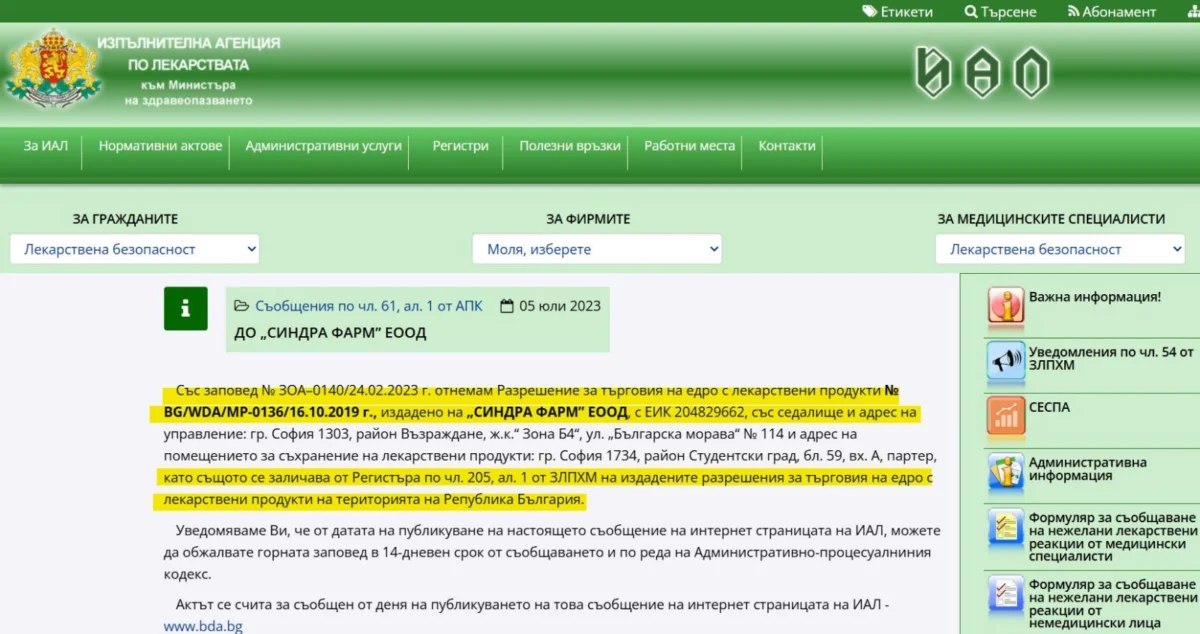This screenshot has width=1200, height=634.
Task: Open form link for немедицински лица reactions
Action: (x=1113, y=603)
